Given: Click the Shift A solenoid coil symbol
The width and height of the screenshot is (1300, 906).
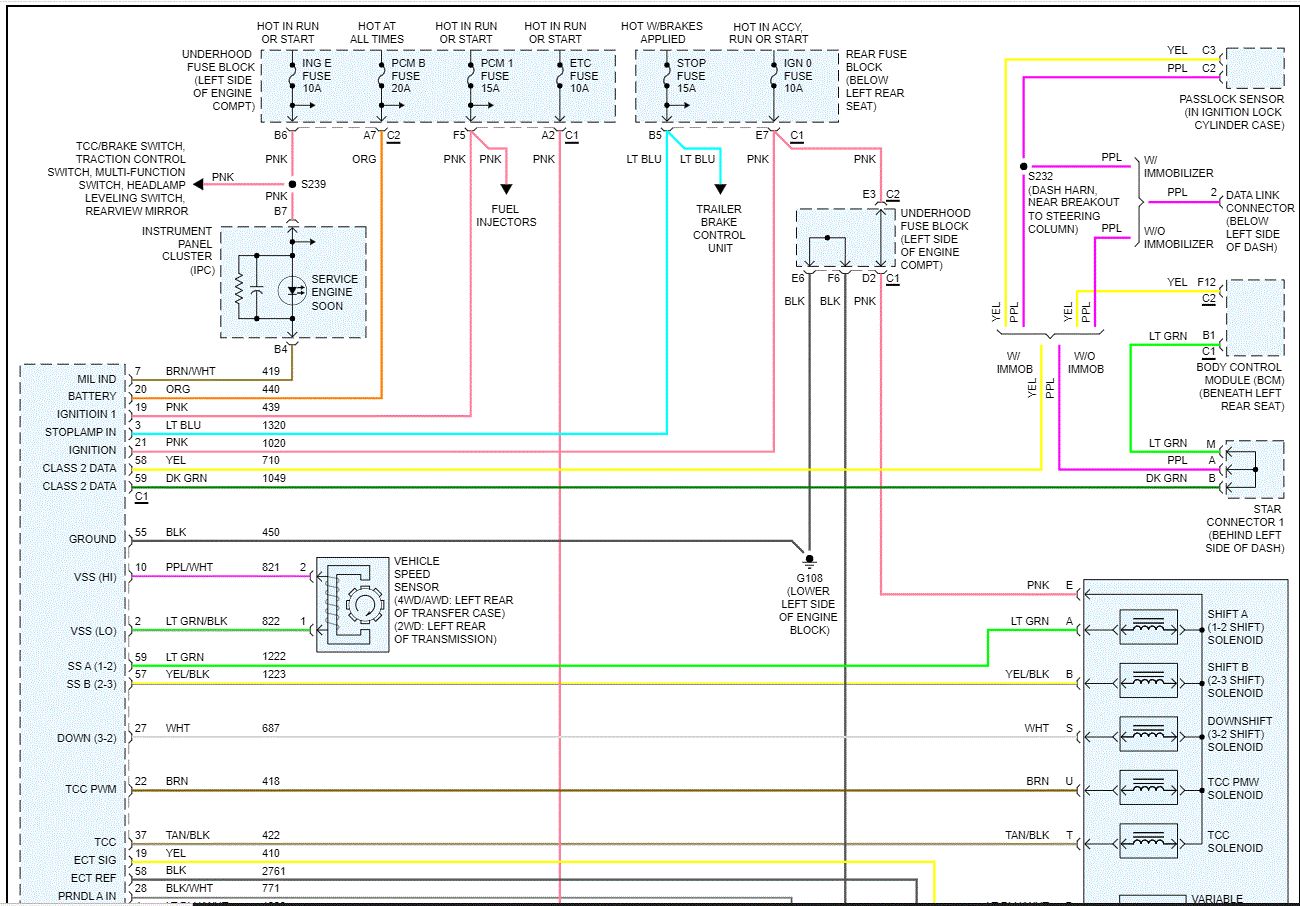Looking at the screenshot, I should [x=1149, y=628].
